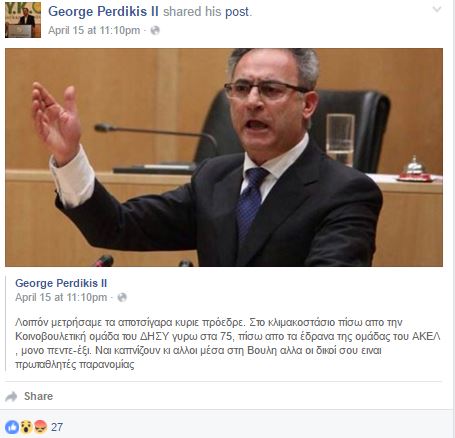Screen dimensions: 455x438
Task: Click the blue Like reaction icon
Action: click(12, 427)
